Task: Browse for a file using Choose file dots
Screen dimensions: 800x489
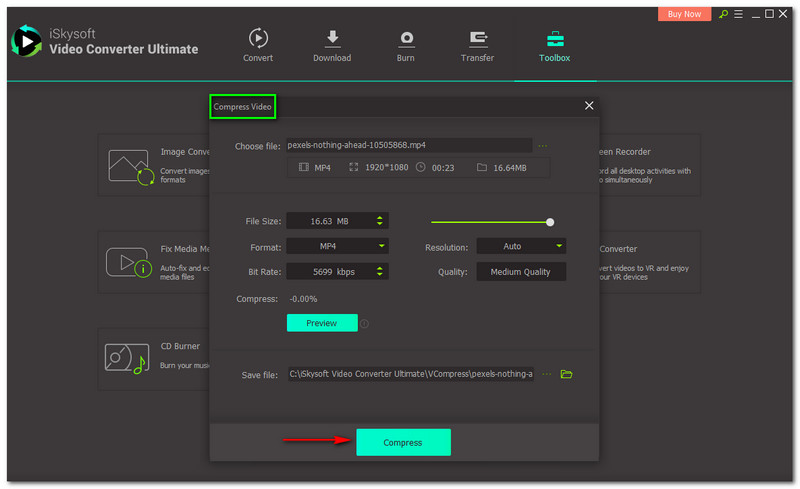Action: (x=543, y=146)
